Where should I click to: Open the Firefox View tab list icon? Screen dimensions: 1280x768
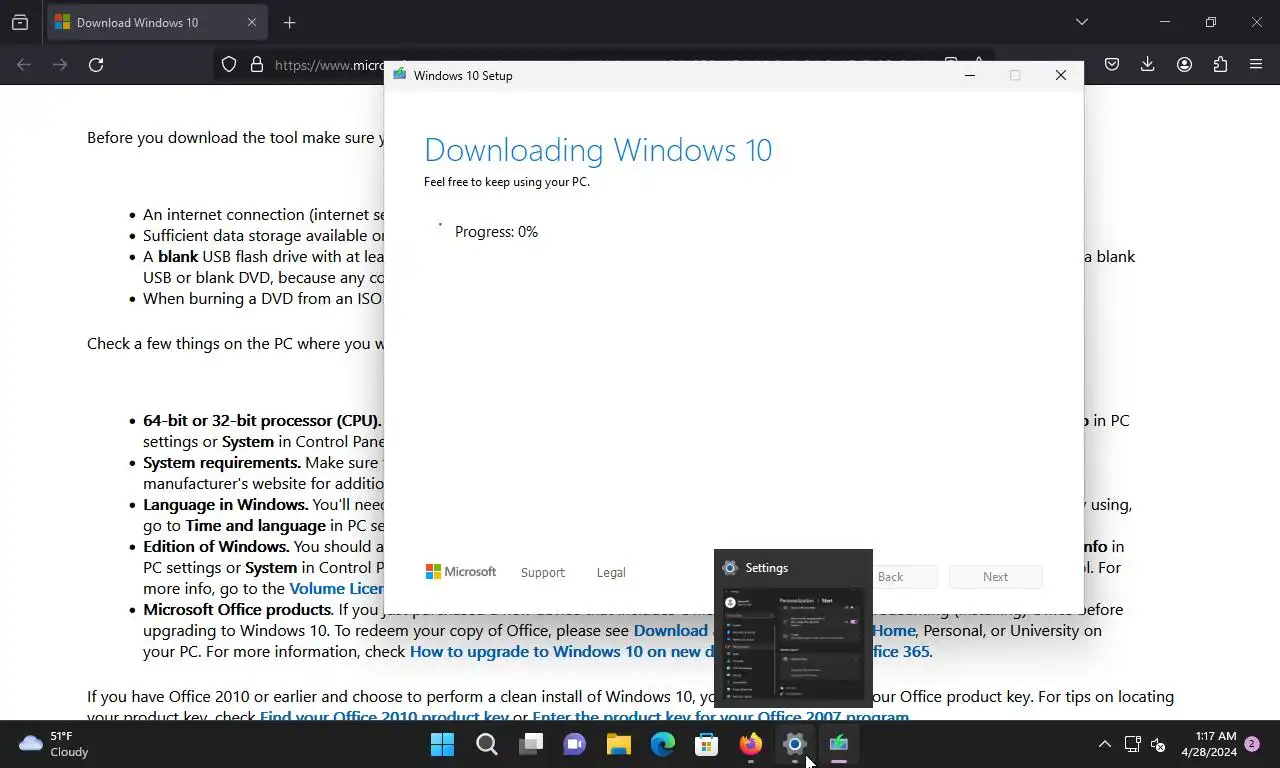[20, 22]
